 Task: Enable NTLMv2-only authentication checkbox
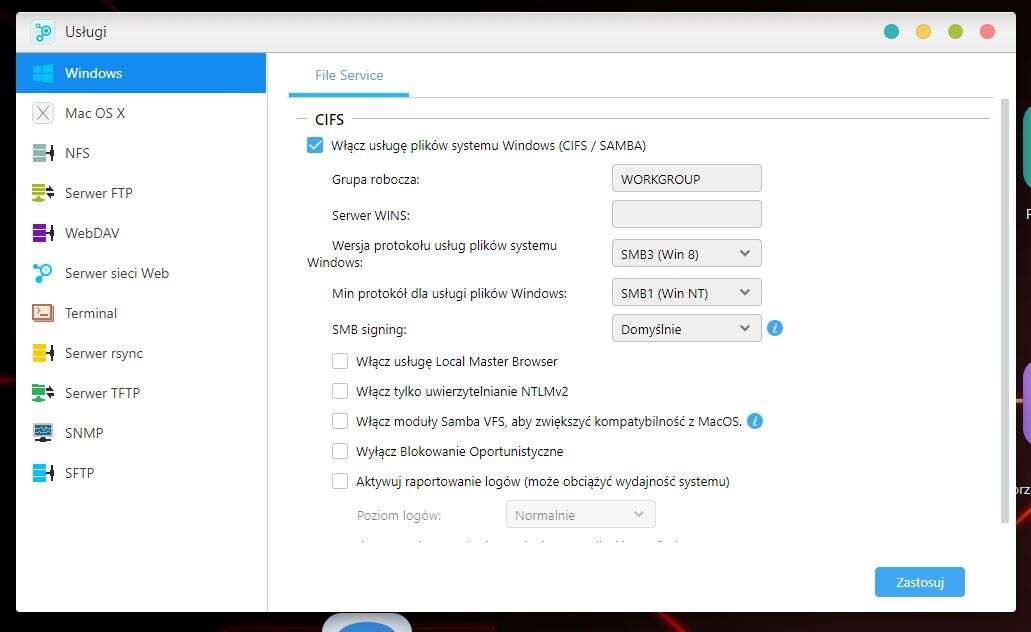[340, 391]
